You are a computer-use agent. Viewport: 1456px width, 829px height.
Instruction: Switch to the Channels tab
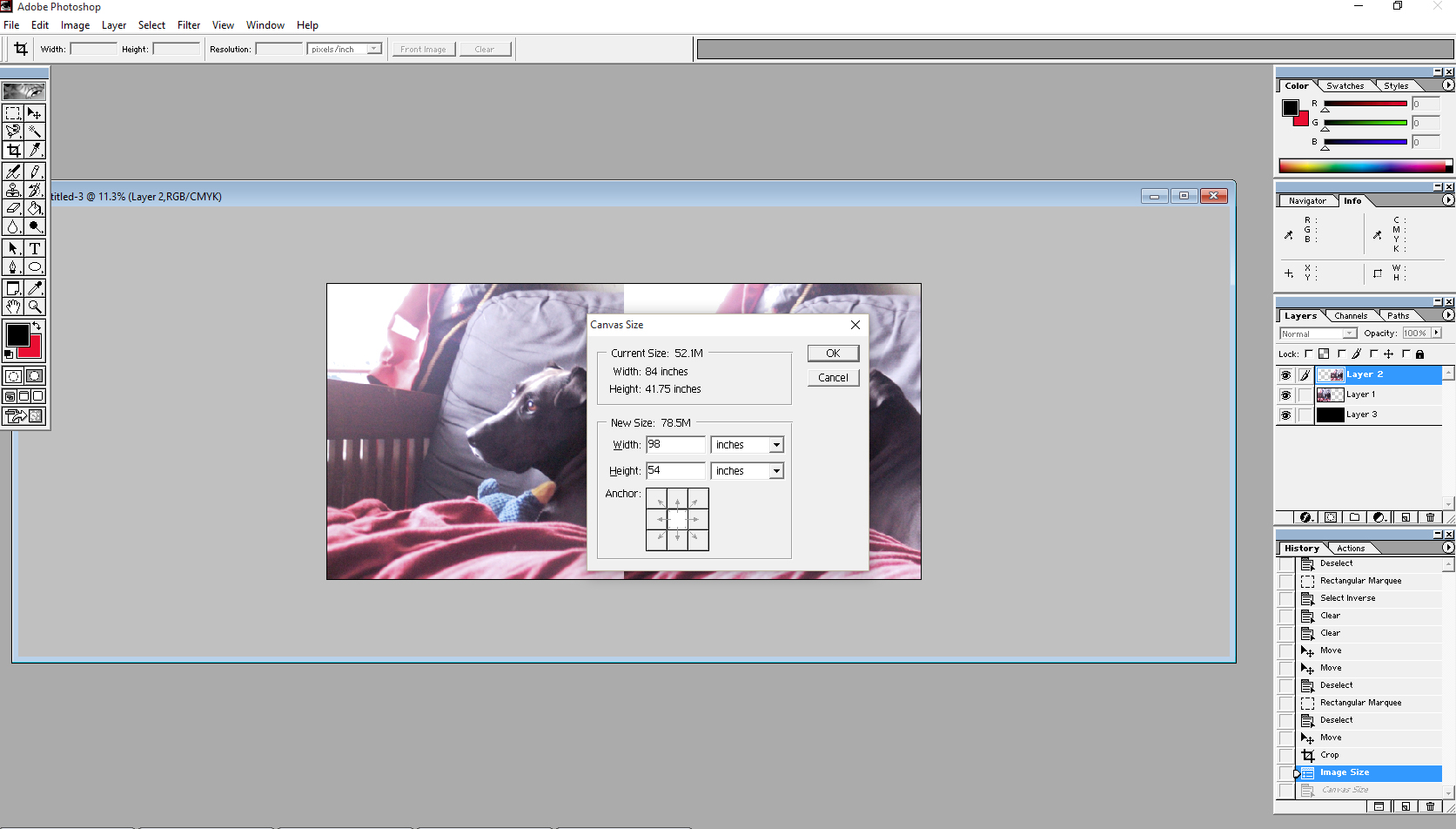click(1351, 316)
